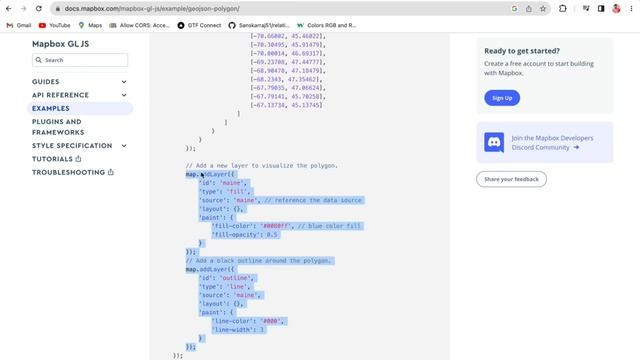
Task: Open the Gmail bookmark
Action: [x=19, y=25]
